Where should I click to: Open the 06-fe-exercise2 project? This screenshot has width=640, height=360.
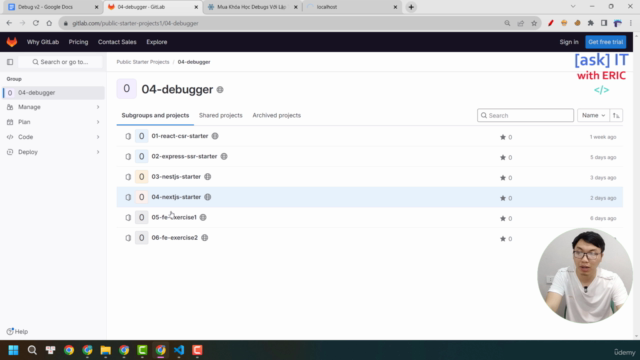click(175, 238)
